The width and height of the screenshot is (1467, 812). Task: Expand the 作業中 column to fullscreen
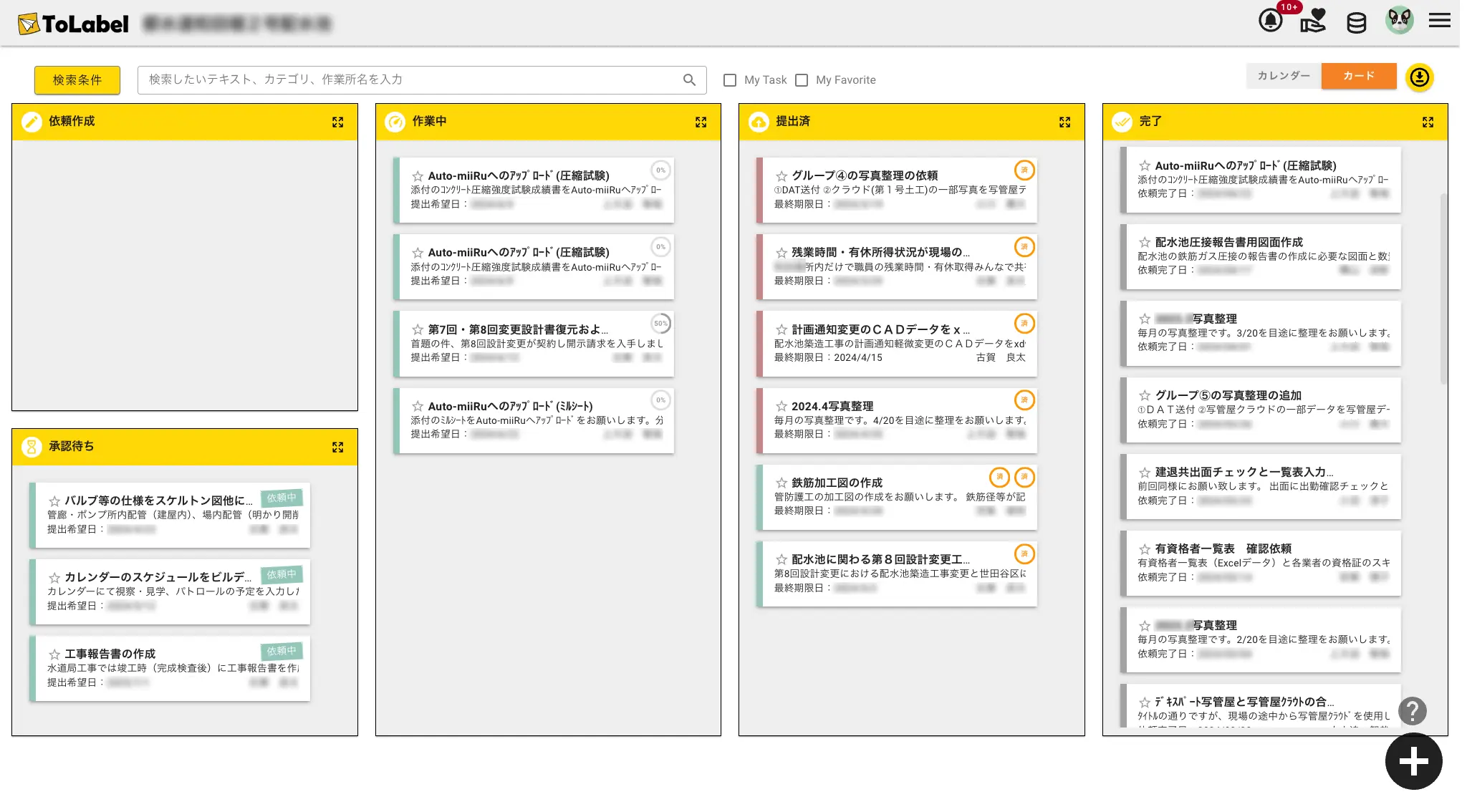tap(702, 122)
